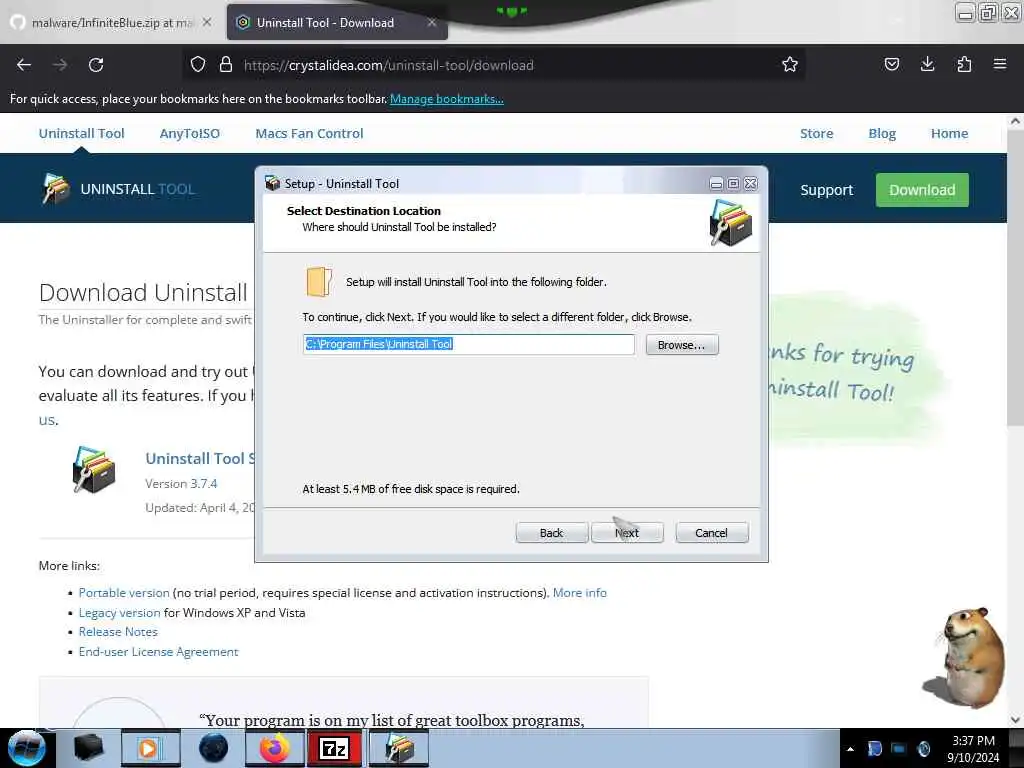Bookmark this page with the star icon
This screenshot has height=768, width=1024.
click(x=790, y=64)
